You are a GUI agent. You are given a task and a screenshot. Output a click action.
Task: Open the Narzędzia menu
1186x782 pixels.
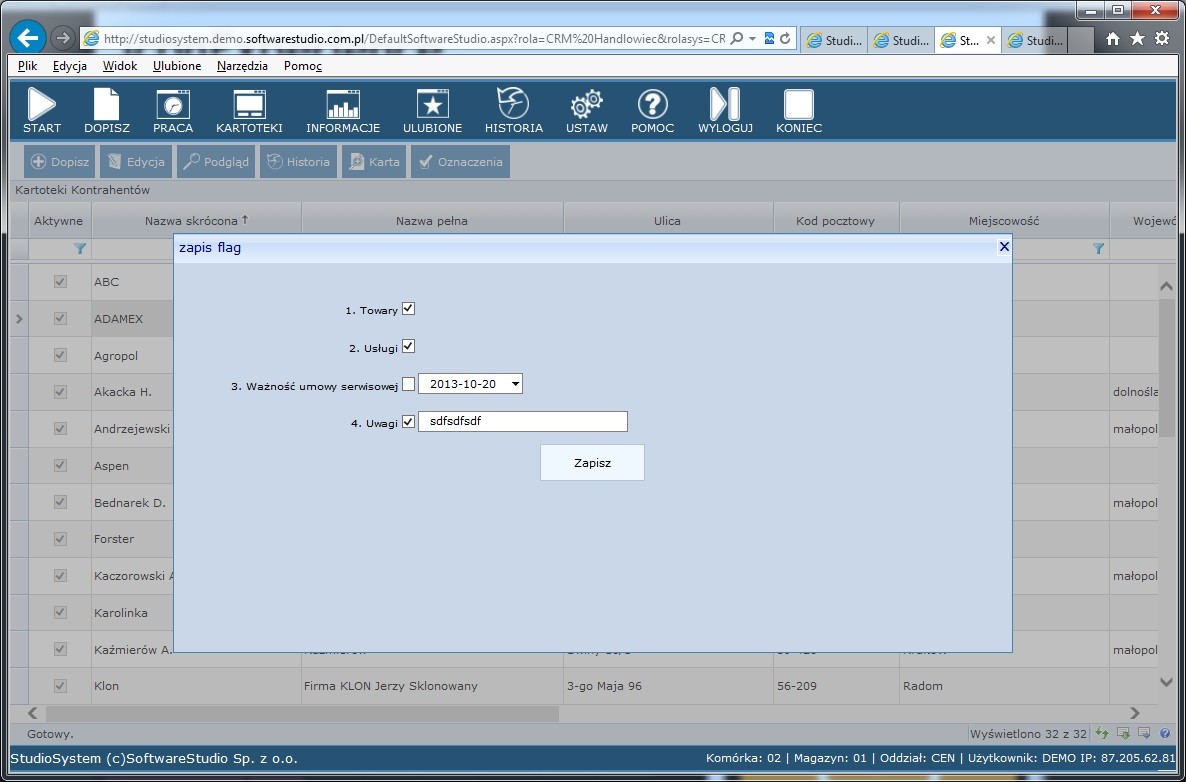(242, 66)
